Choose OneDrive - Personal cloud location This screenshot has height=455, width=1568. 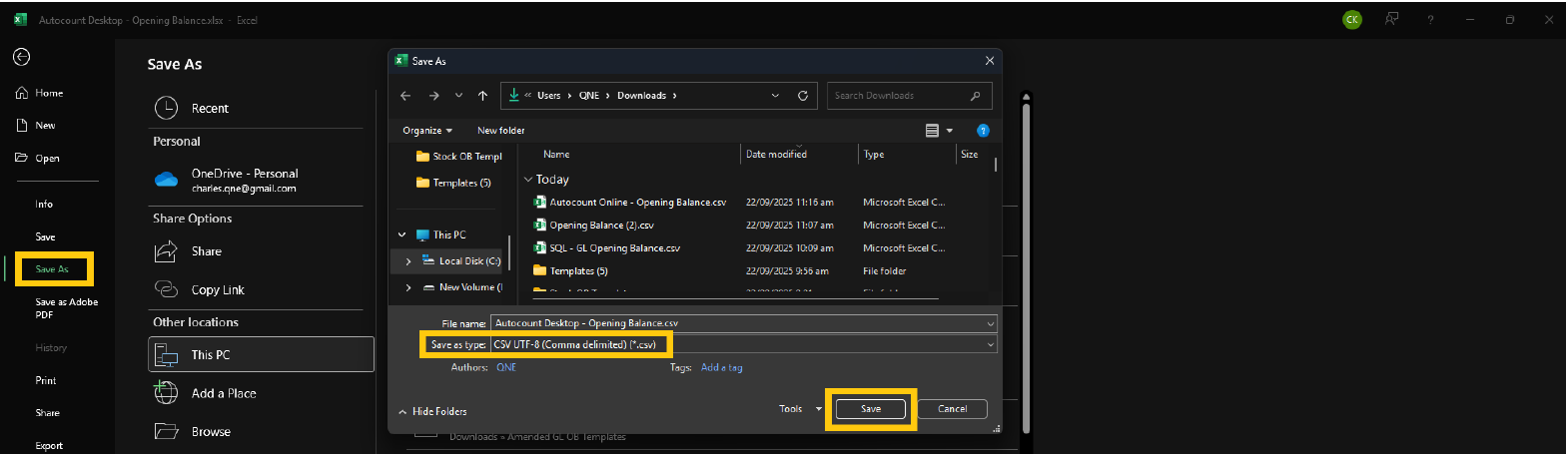[x=244, y=180]
